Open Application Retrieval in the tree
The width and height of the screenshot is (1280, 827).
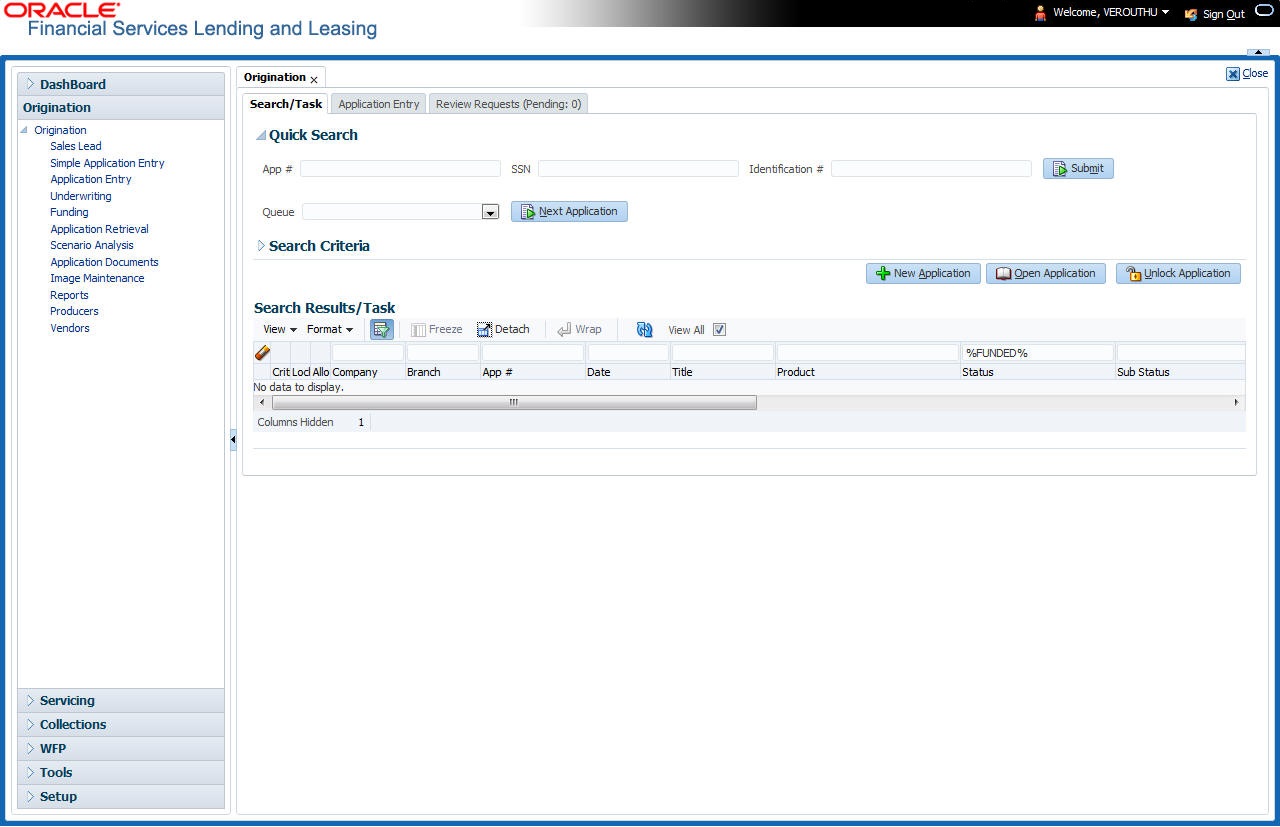pos(99,229)
